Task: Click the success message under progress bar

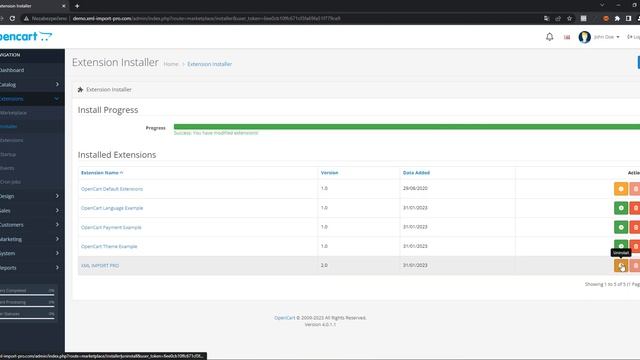Action: click(216, 133)
